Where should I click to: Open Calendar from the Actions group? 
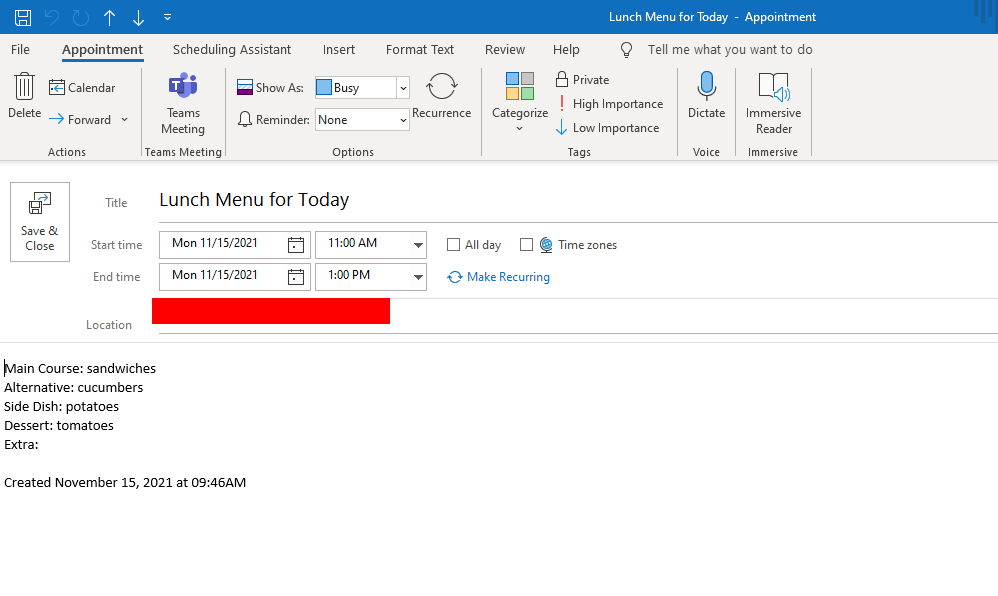82,88
